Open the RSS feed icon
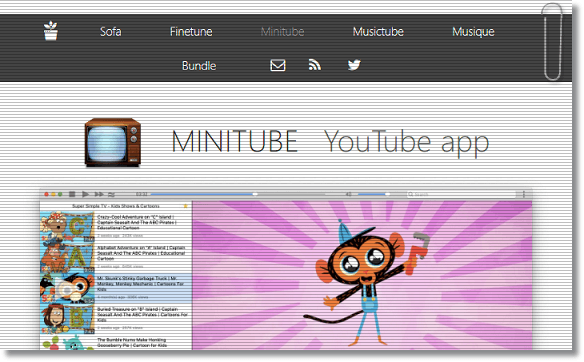The image size is (584, 362). [x=315, y=65]
